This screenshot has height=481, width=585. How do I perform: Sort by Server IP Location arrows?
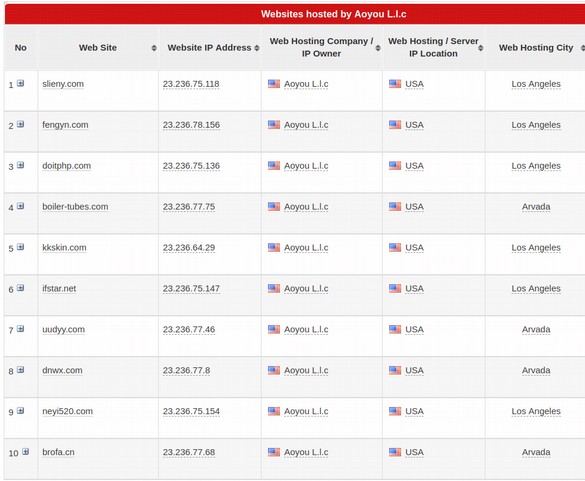481,48
